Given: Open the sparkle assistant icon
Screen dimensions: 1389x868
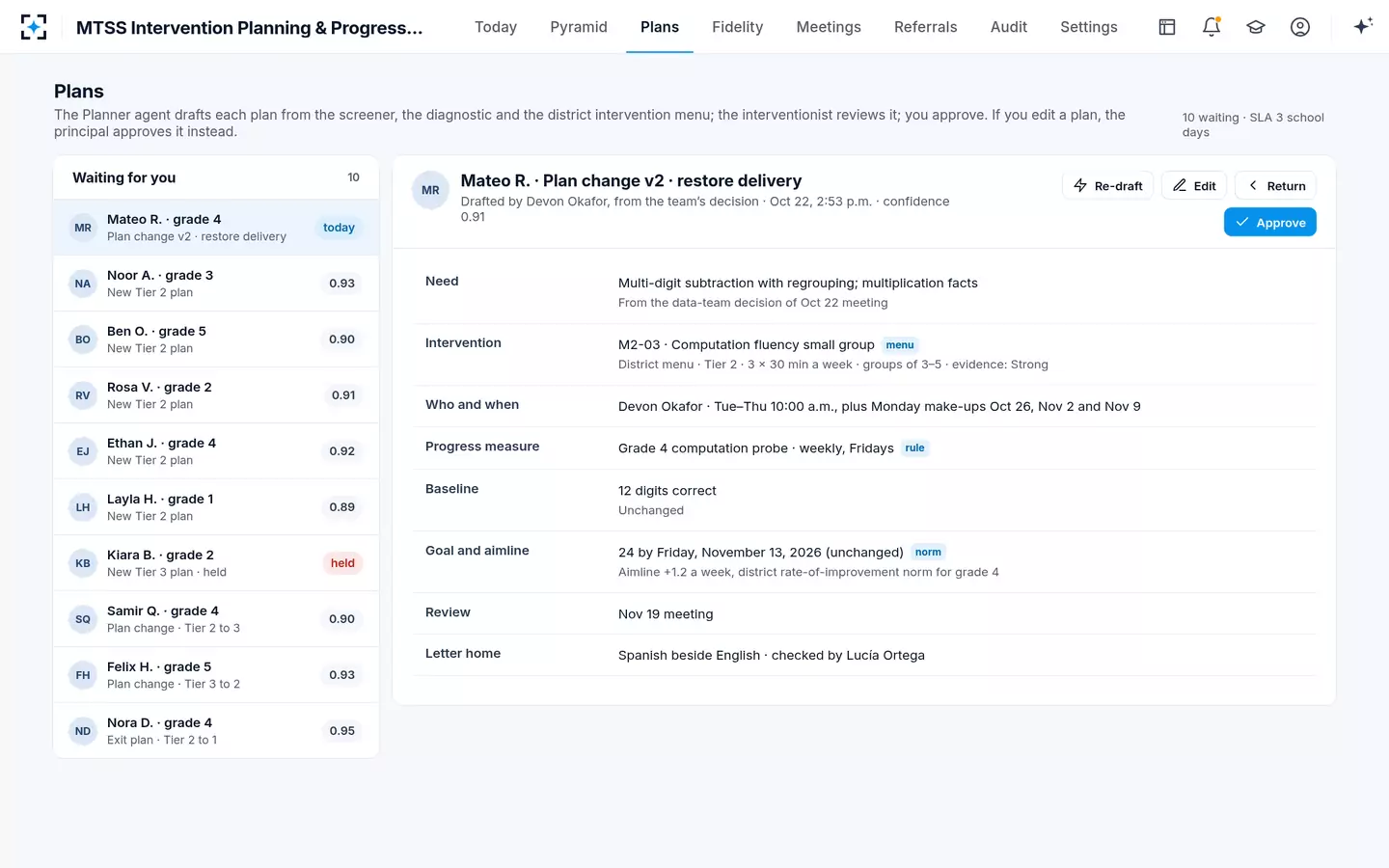Looking at the screenshot, I should pos(1362,27).
